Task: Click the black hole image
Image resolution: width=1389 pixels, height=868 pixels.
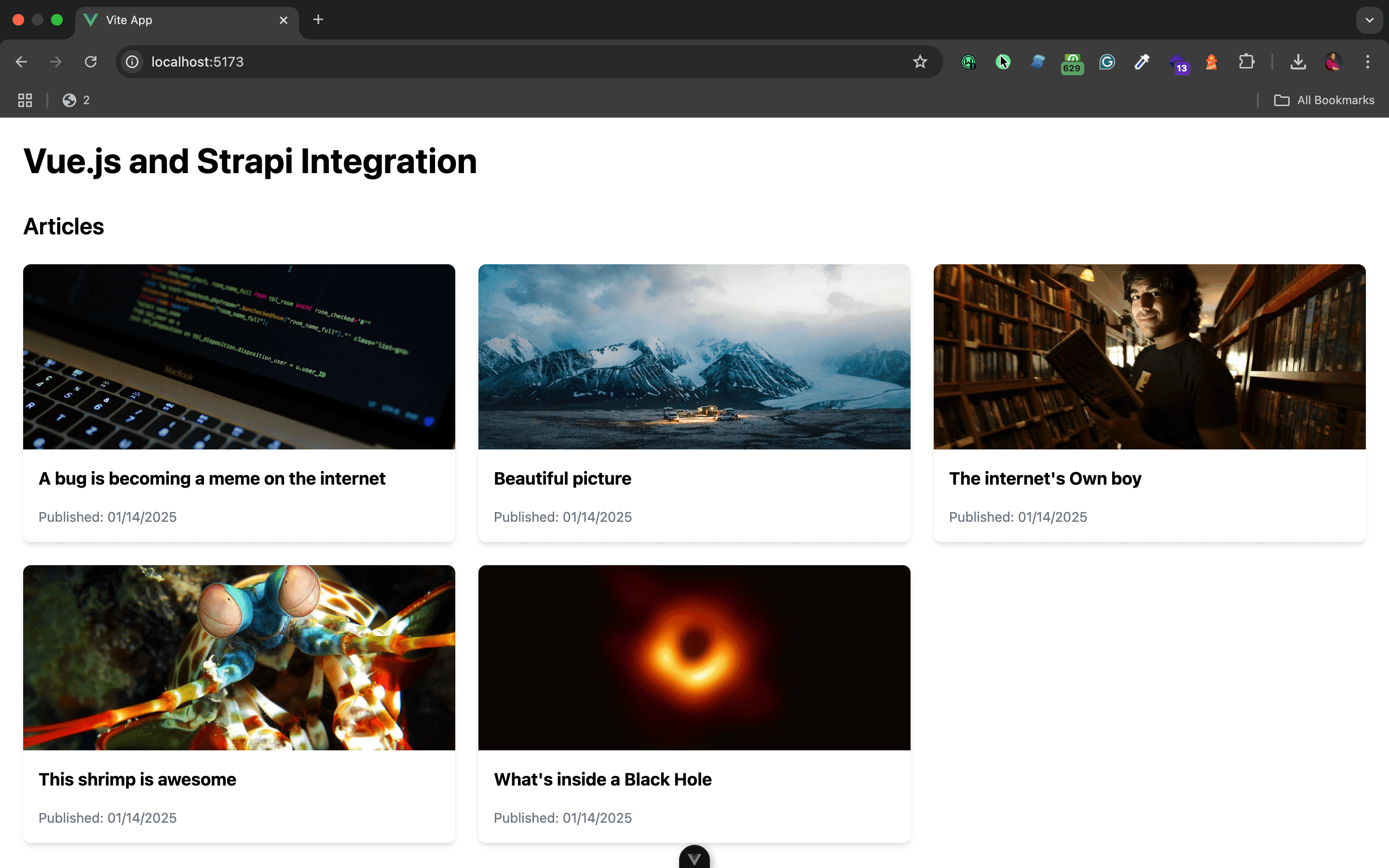Action: 694,657
